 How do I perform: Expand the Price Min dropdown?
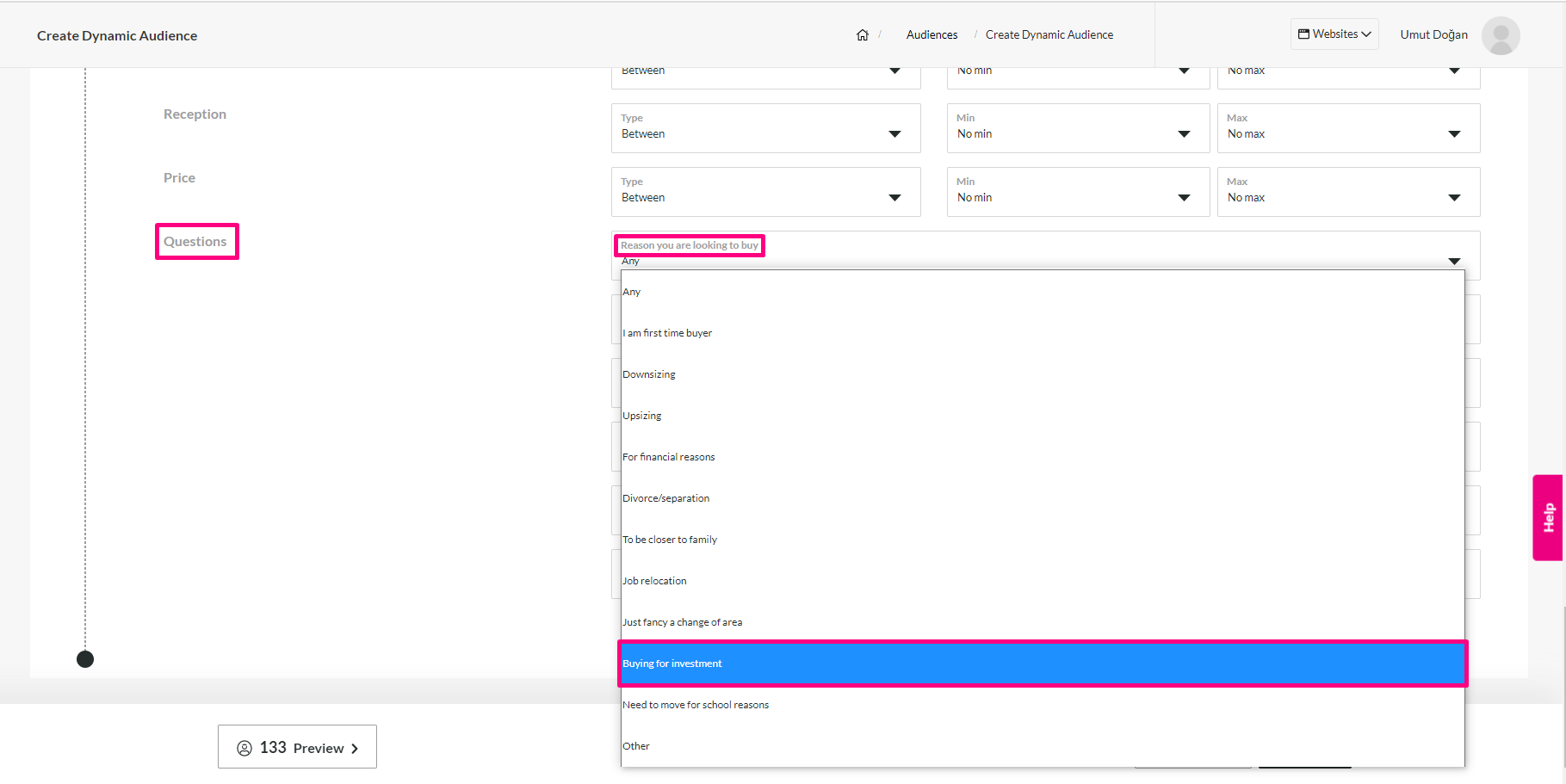click(1078, 192)
